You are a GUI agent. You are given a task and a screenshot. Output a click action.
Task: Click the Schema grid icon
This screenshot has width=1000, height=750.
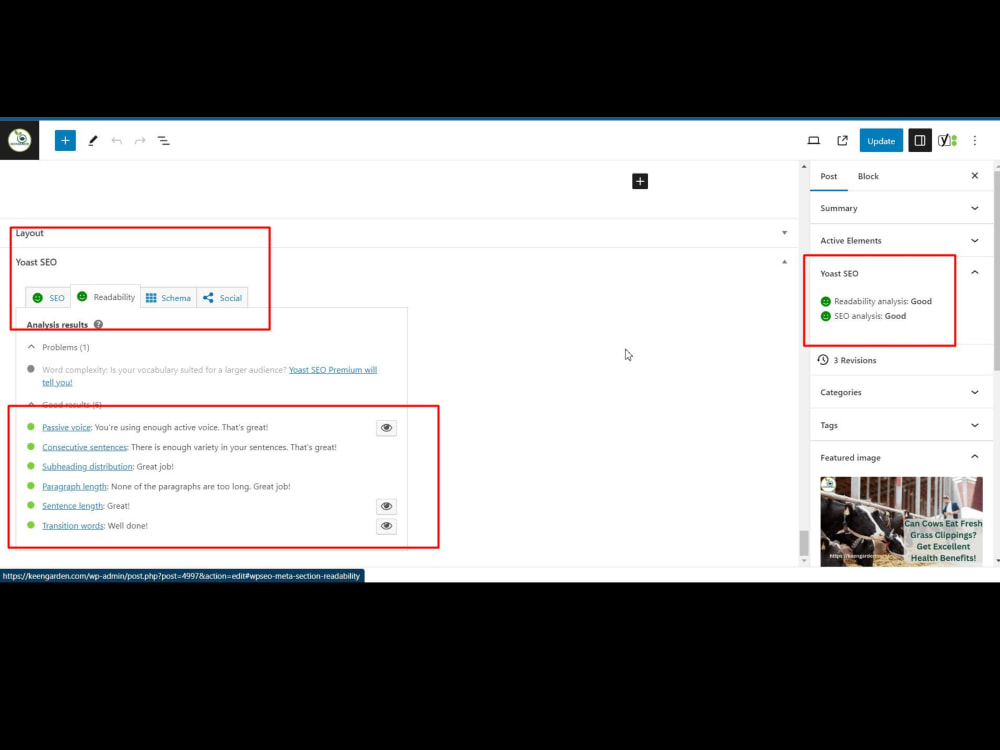point(151,298)
